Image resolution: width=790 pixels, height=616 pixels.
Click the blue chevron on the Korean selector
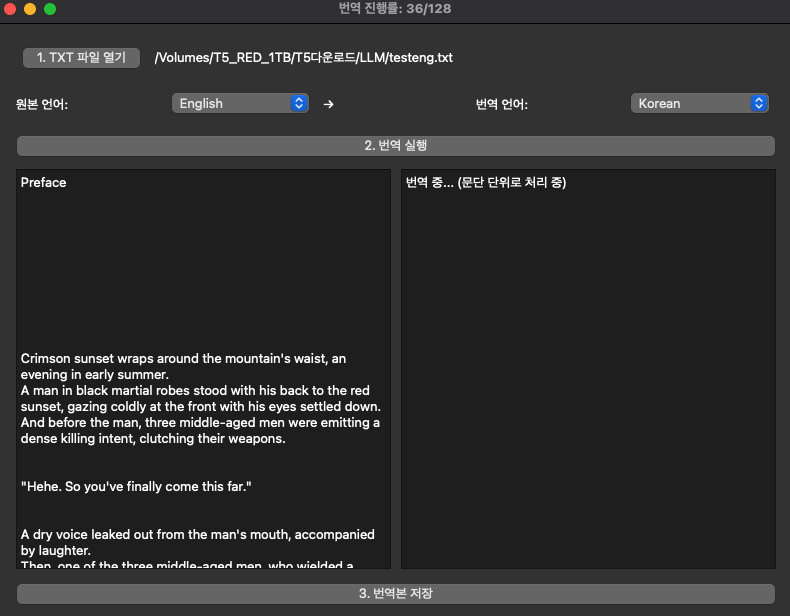(x=759, y=103)
